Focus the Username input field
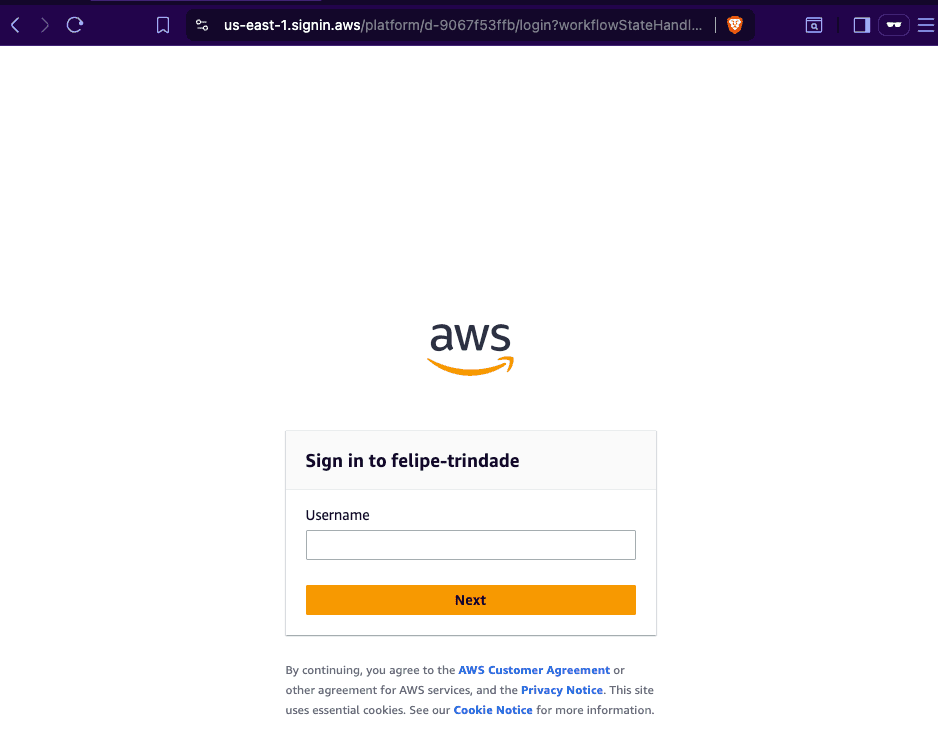Screen dimensions: 938x734 (471, 545)
